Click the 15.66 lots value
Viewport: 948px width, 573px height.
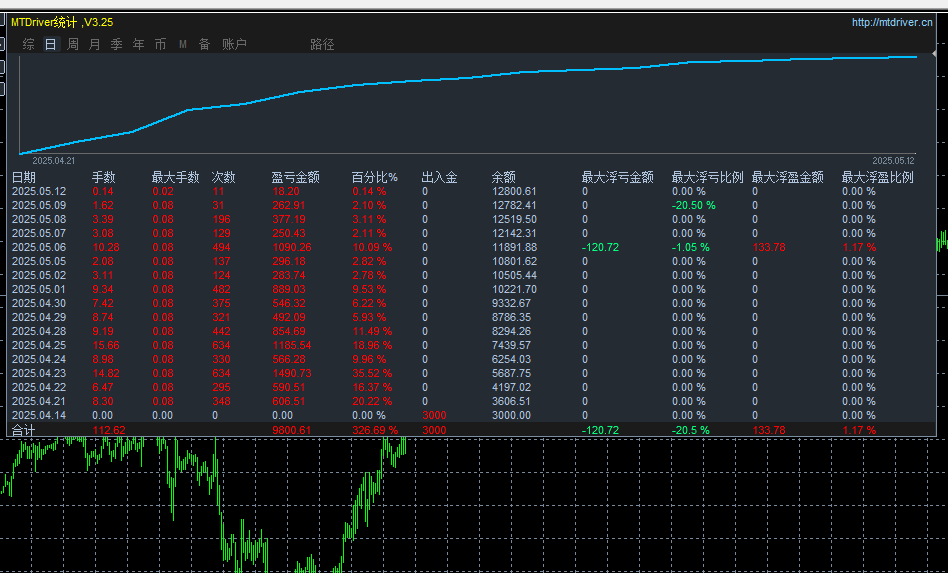tap(106, 345)
